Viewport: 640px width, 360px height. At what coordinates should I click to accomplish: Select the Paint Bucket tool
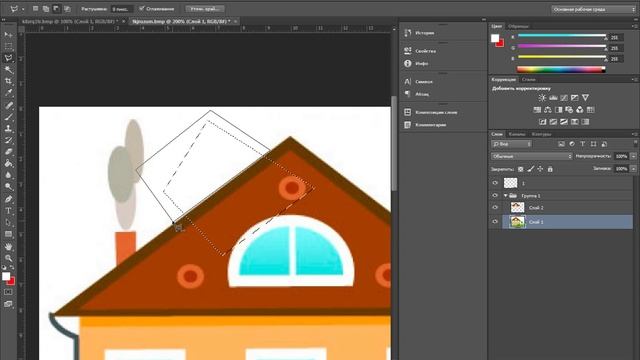[x=8, y=164]
